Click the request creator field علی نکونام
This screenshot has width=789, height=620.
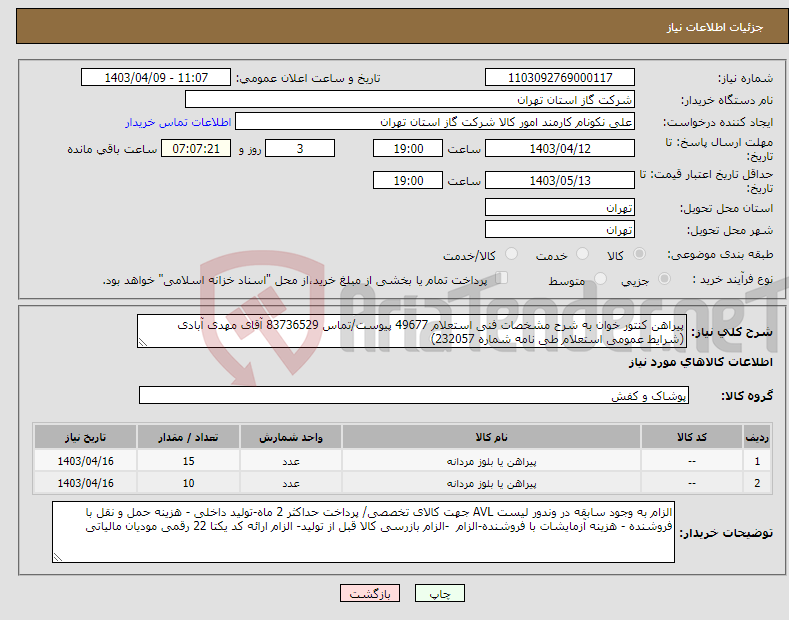(x=435, y=122)
